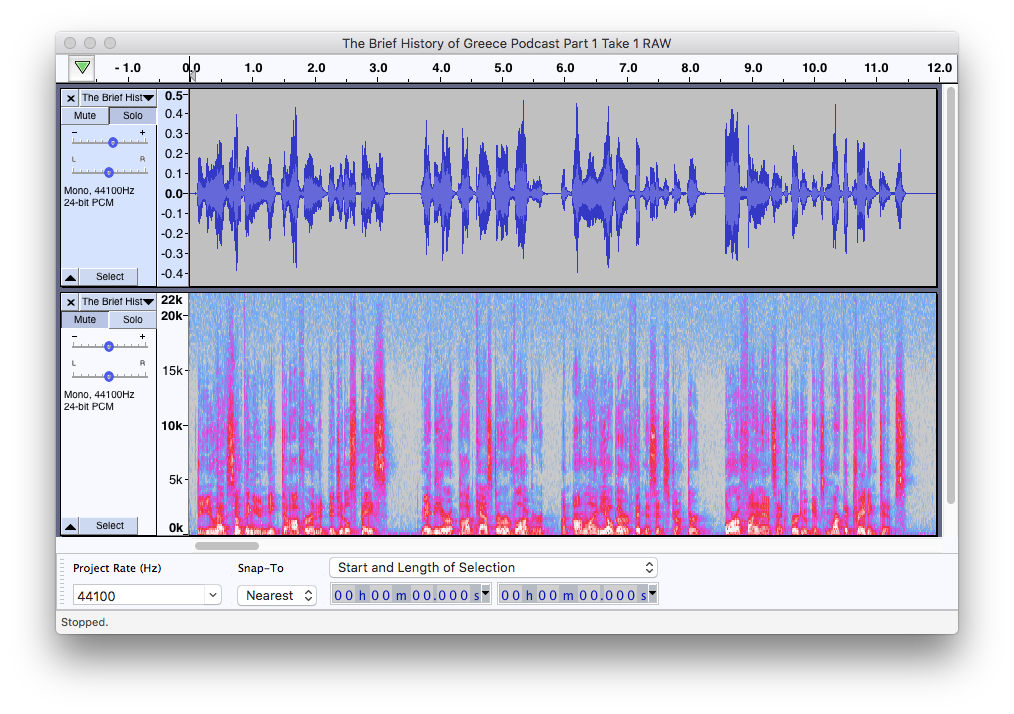Solo the spectrogram track

(x=133, y=320)
